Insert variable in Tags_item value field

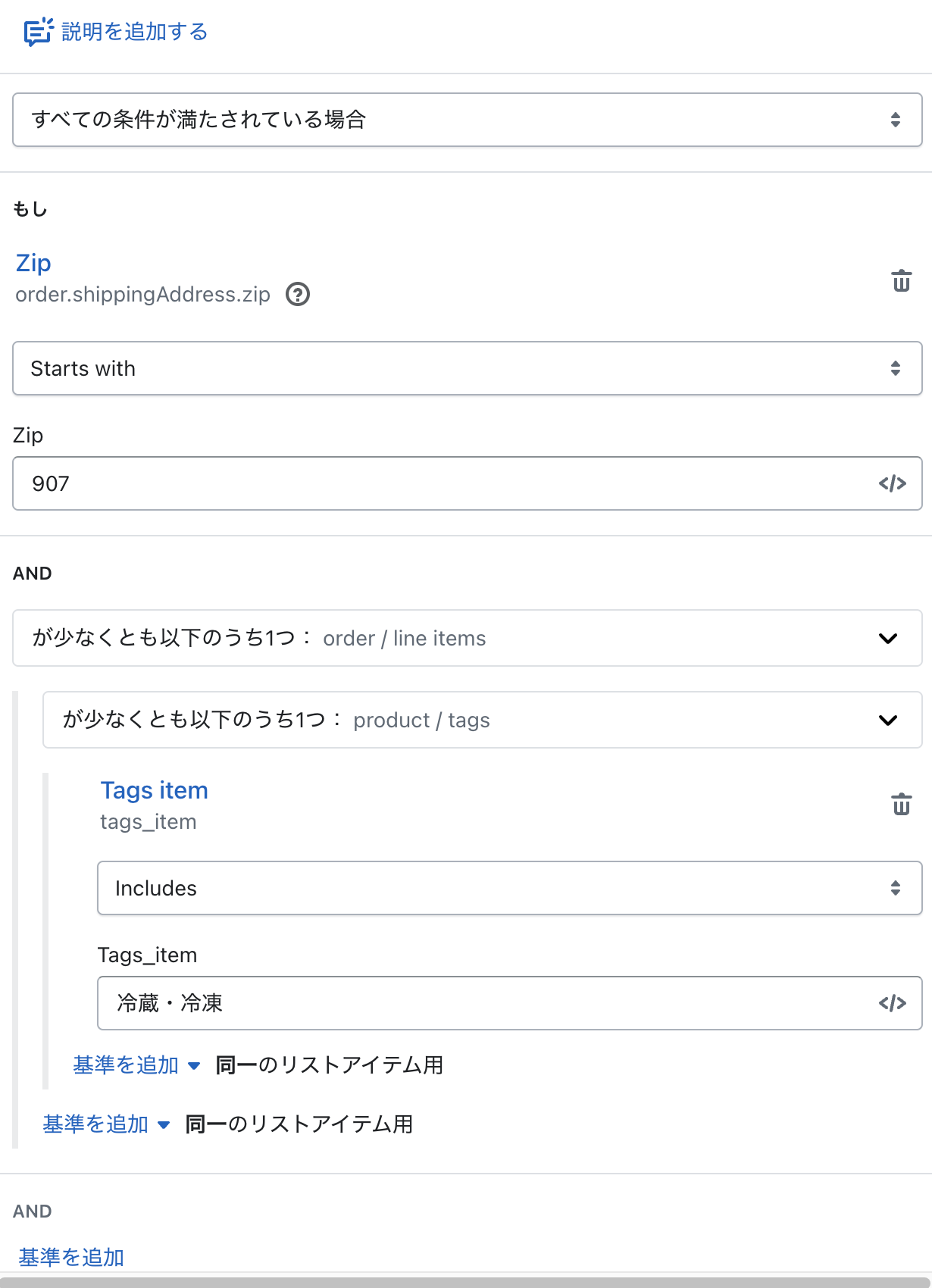892,1003
